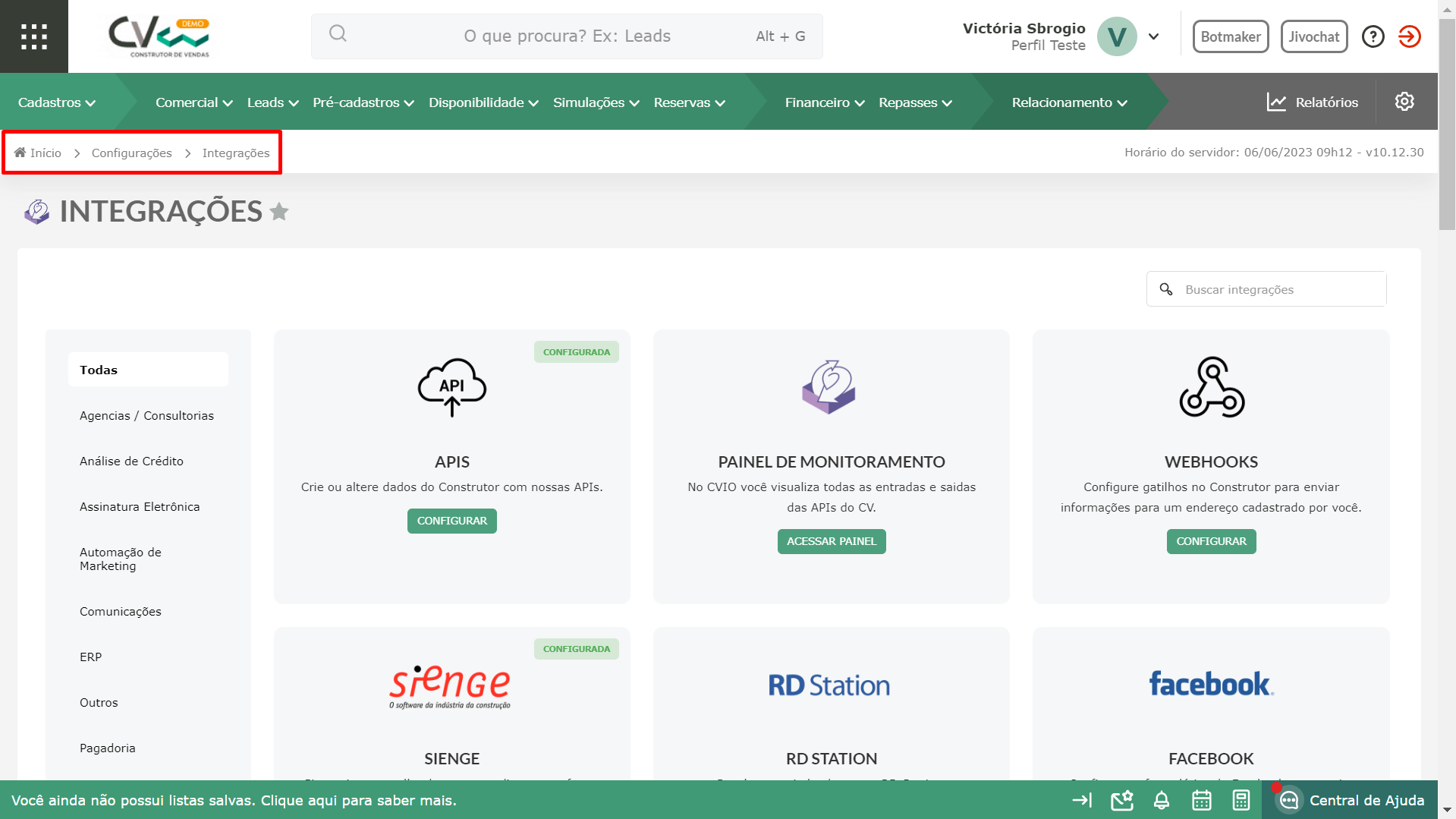Click the RD Station logo
This screenshot has height=819, width=1456.
pos(829,685)
